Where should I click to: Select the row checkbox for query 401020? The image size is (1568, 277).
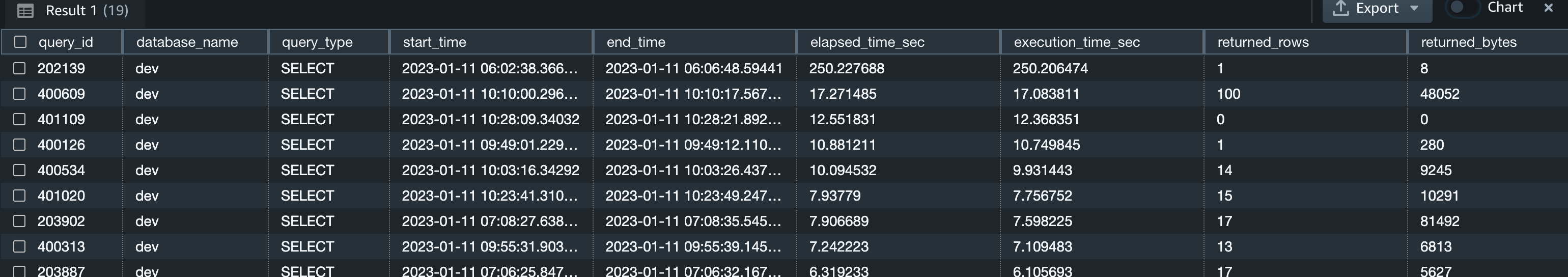[x=19, y=196]
